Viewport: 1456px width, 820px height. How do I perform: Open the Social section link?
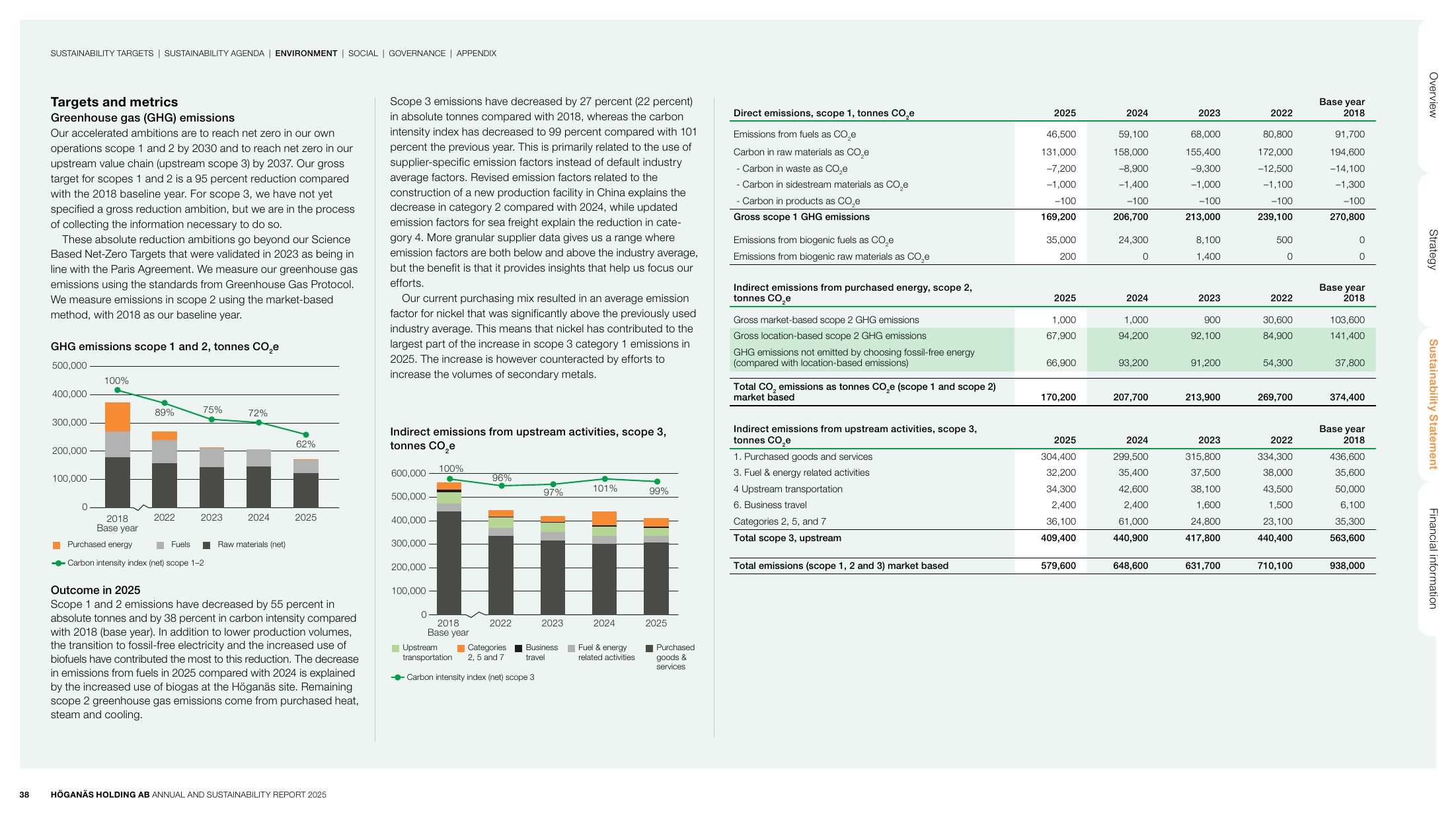click(363, 54)
